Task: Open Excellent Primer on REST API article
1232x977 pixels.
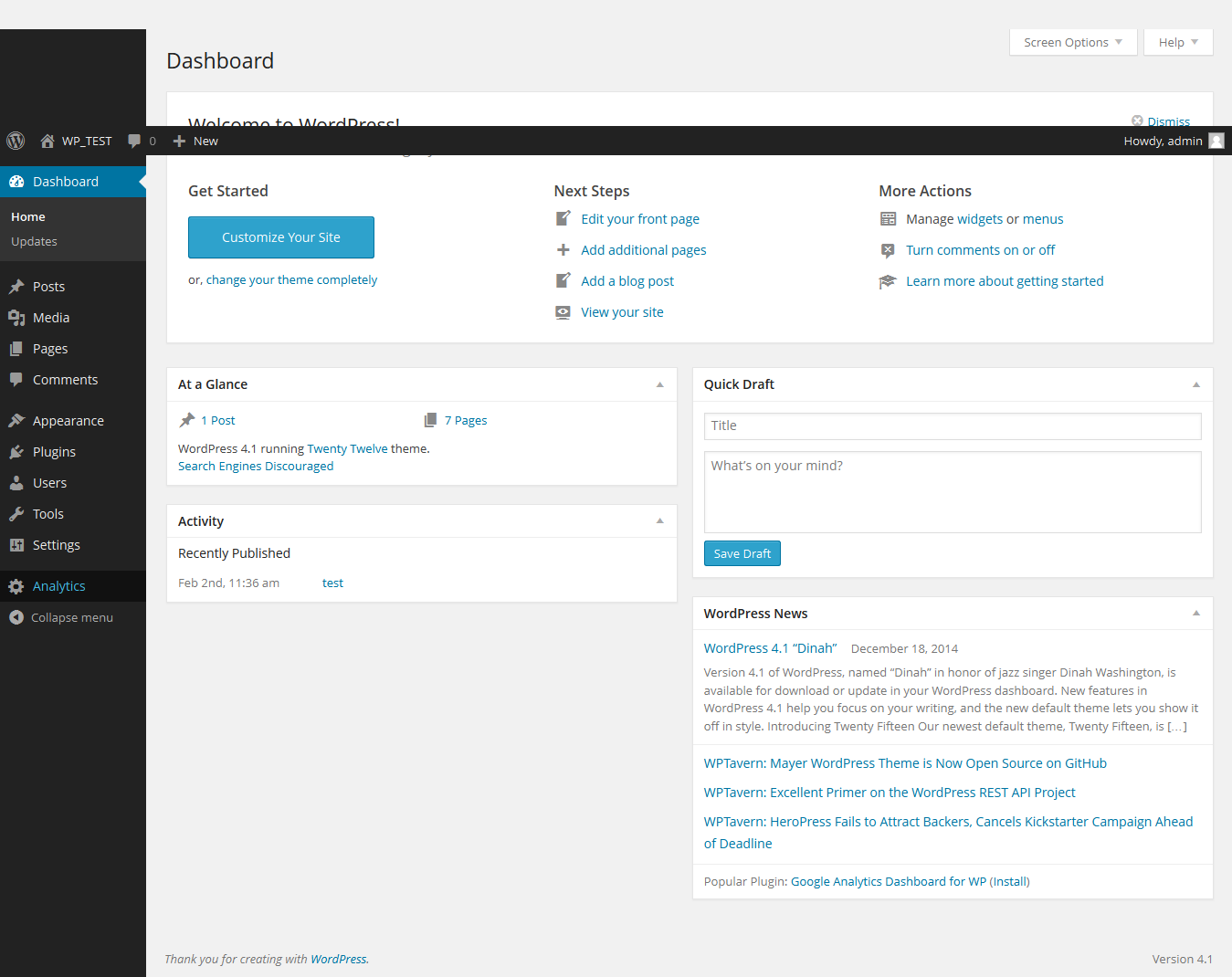Action: click(890, 793)
